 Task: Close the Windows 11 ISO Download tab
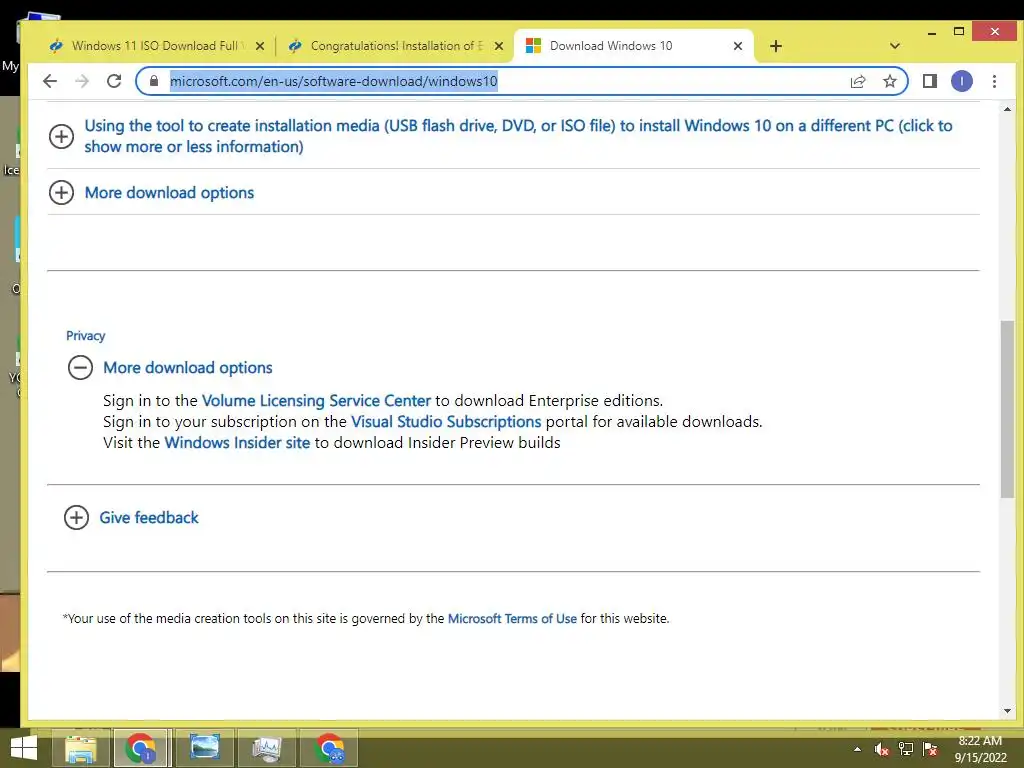tap(260, 46)
